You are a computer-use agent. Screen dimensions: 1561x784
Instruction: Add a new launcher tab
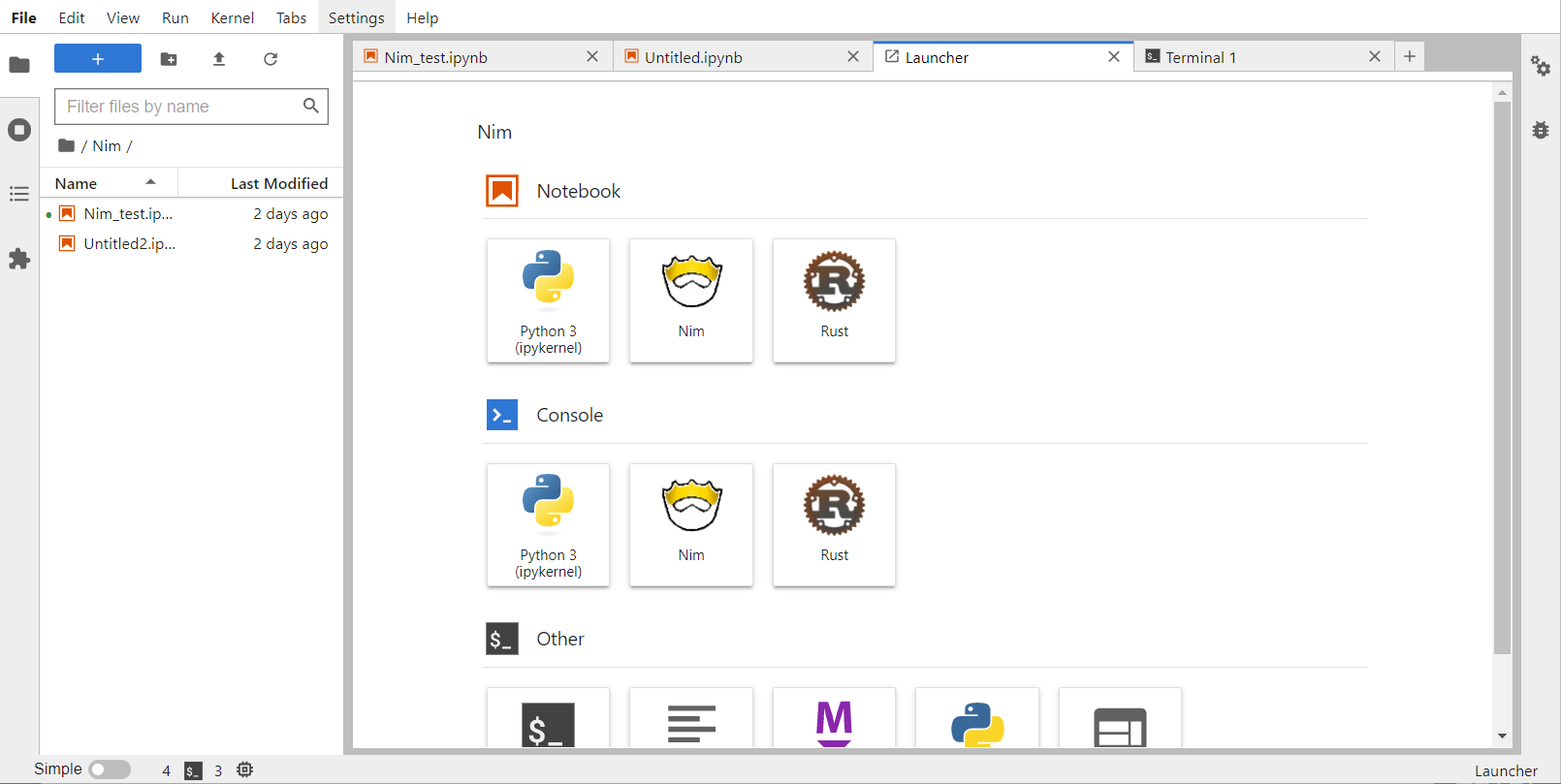point(1410,57)
